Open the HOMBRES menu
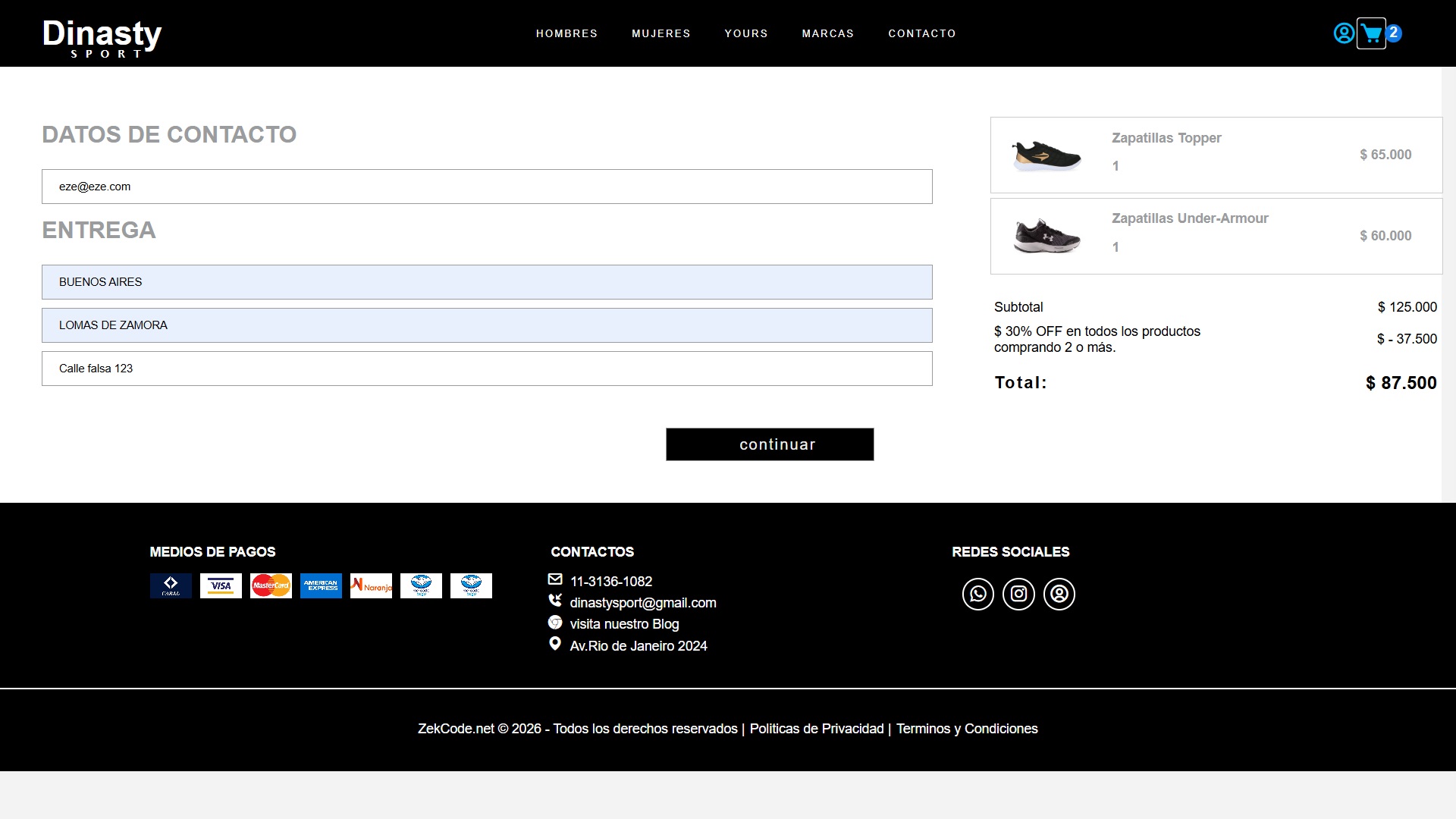The image size is (1456, 819). click(566, 33)
